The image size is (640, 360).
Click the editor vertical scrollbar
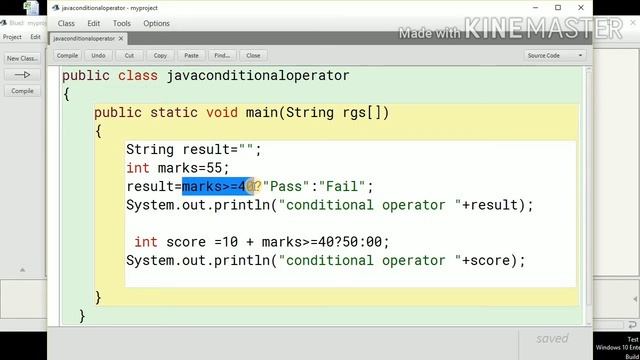pyautogui.click(x=589, y=188)
